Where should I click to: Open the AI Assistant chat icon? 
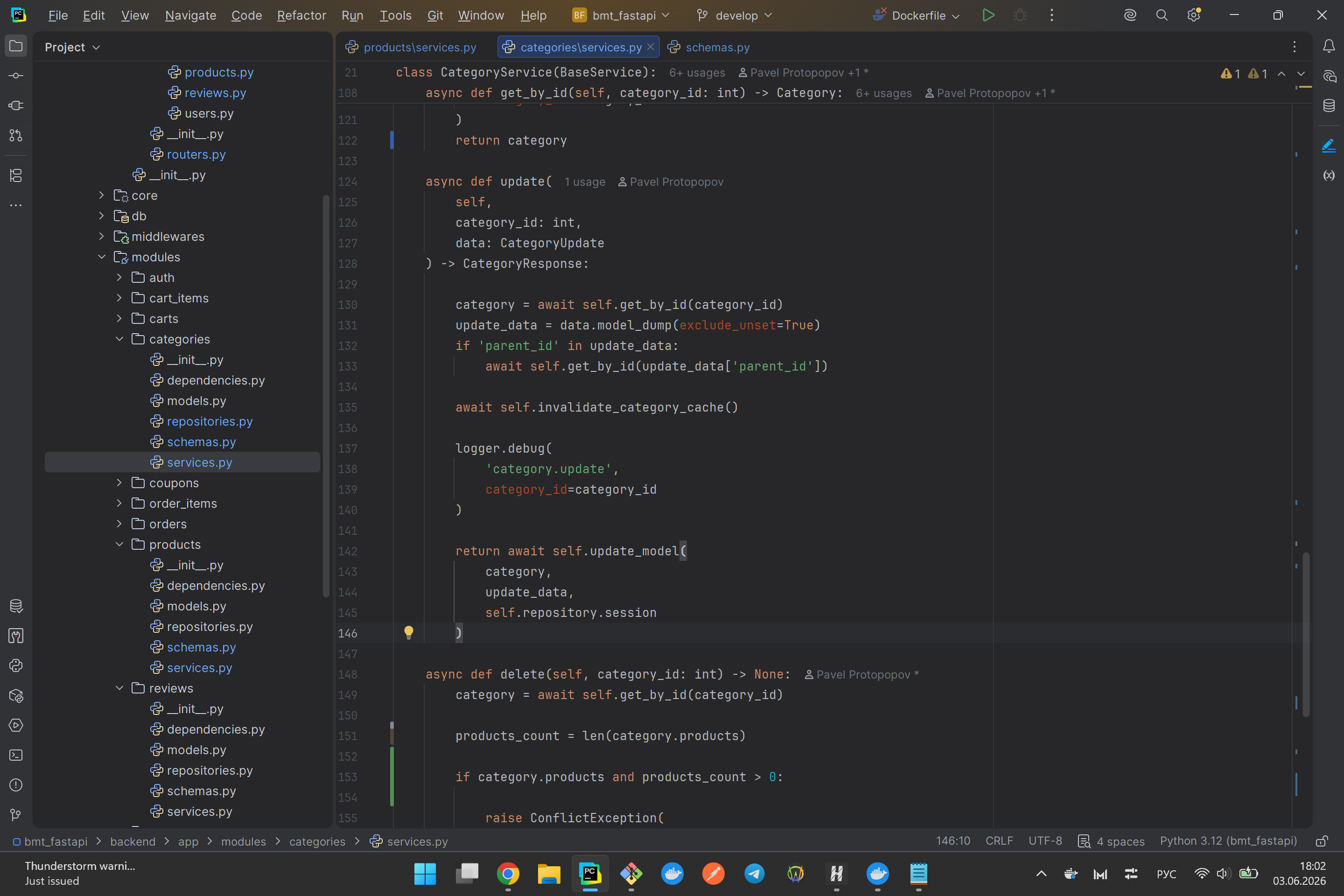pyautogui.click(x=1329, y=76)
